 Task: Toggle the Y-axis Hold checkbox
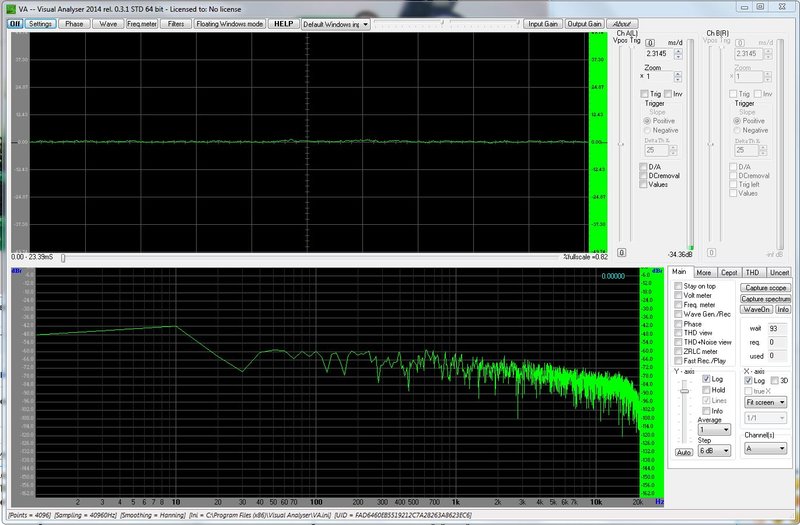(704, 390)
